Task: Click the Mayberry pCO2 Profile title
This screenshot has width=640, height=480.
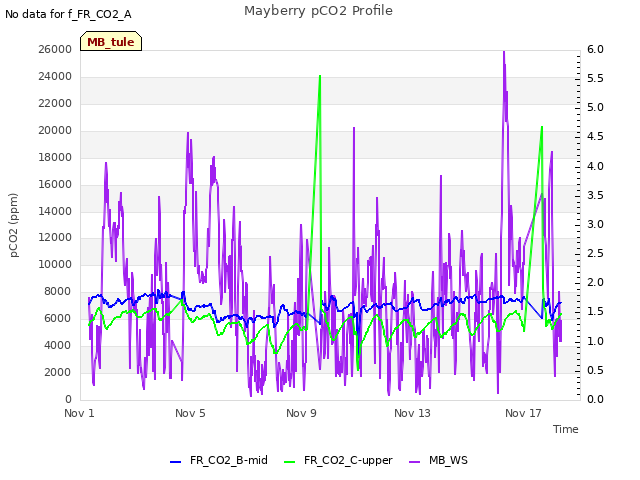Action: pyautogui.click(x=318, y=11)
